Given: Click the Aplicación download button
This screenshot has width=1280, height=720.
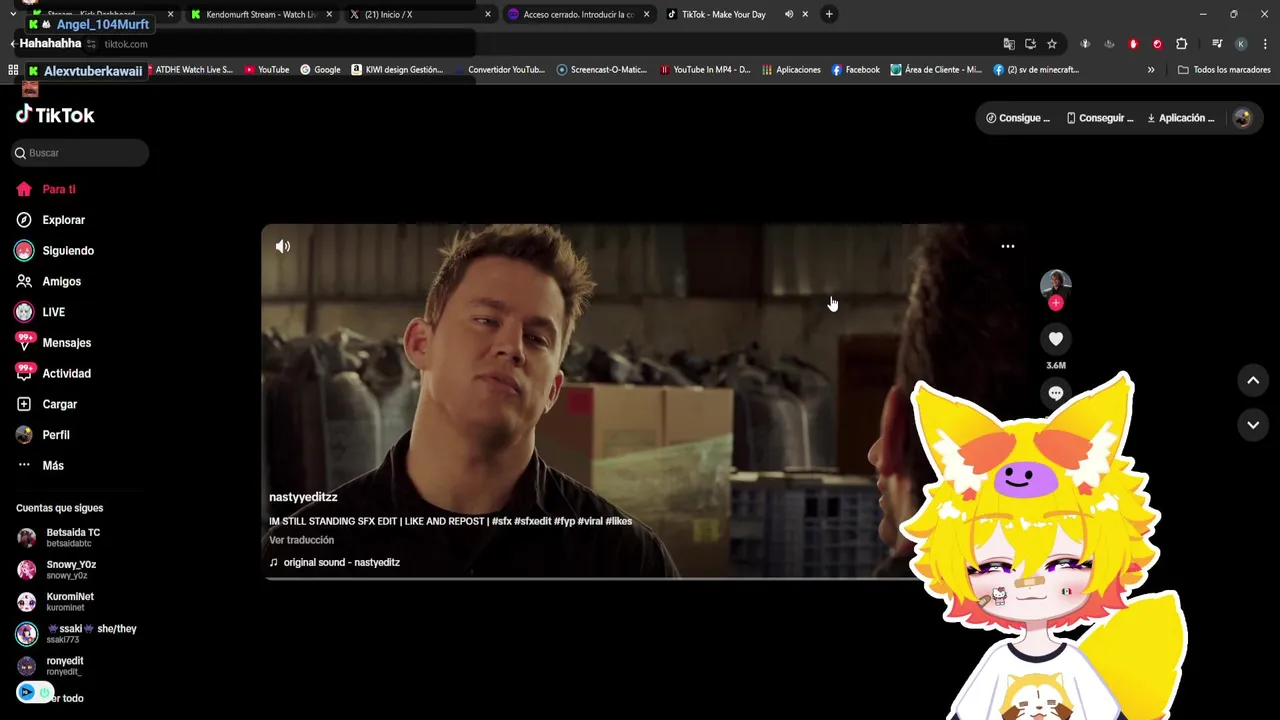Looking at the screenshot, I should (x=1181, y=118).
